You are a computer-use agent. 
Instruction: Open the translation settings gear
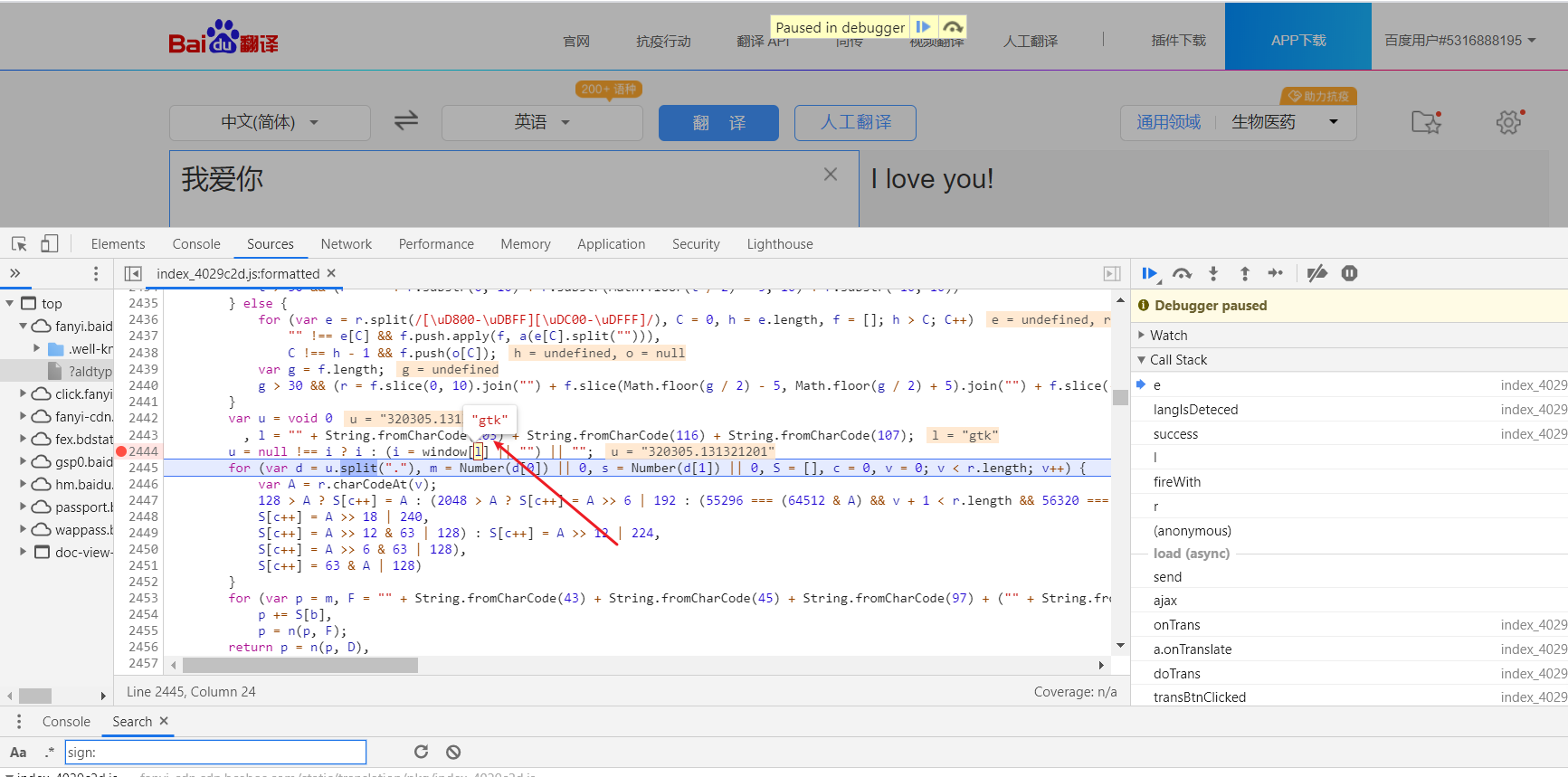point(1509,122)
